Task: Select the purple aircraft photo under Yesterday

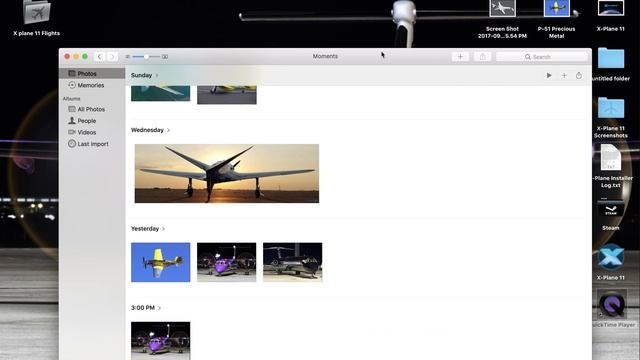Action: click(x=227, y=262)
